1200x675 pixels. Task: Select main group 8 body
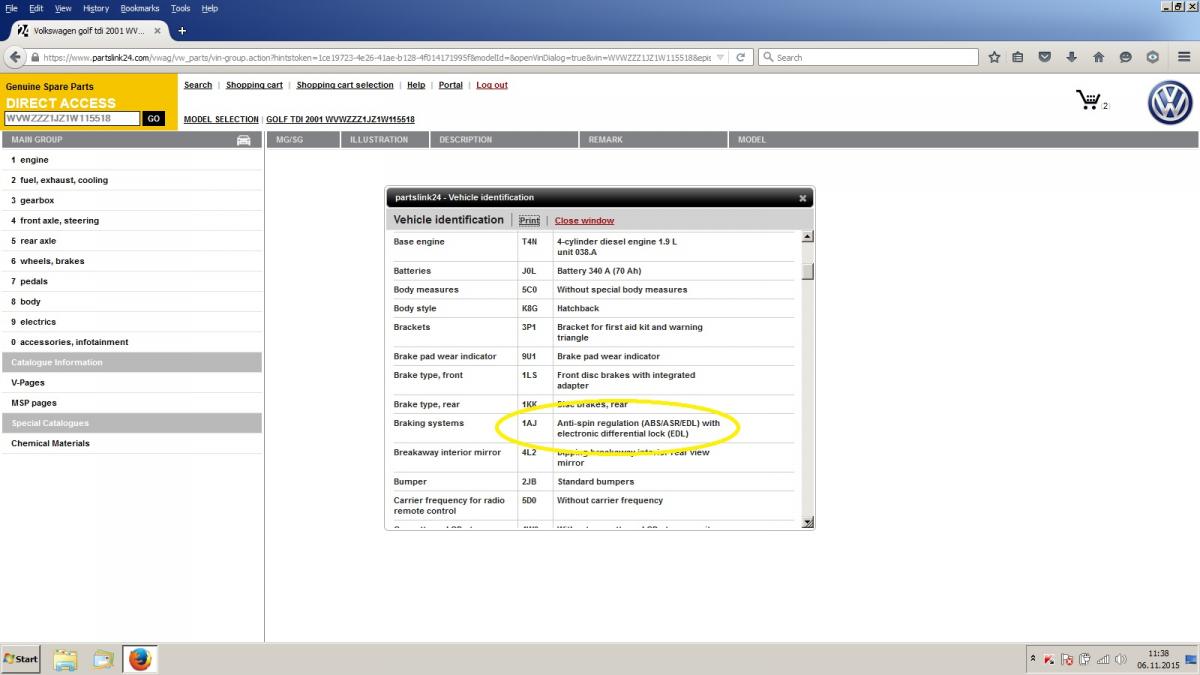coord(132,301)
